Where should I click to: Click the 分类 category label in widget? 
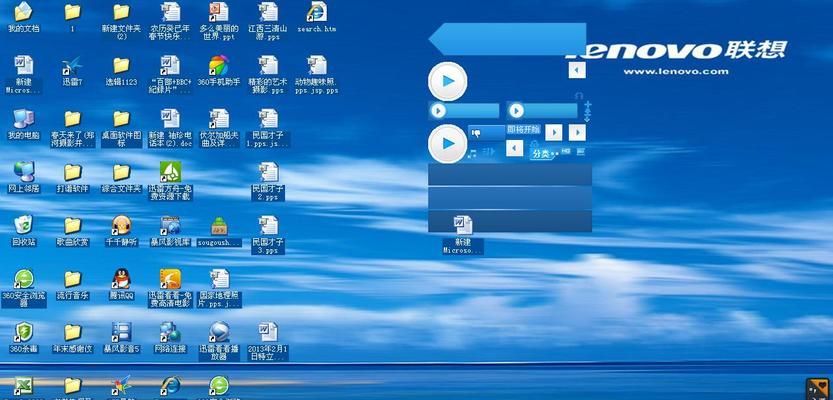(541, 153)
